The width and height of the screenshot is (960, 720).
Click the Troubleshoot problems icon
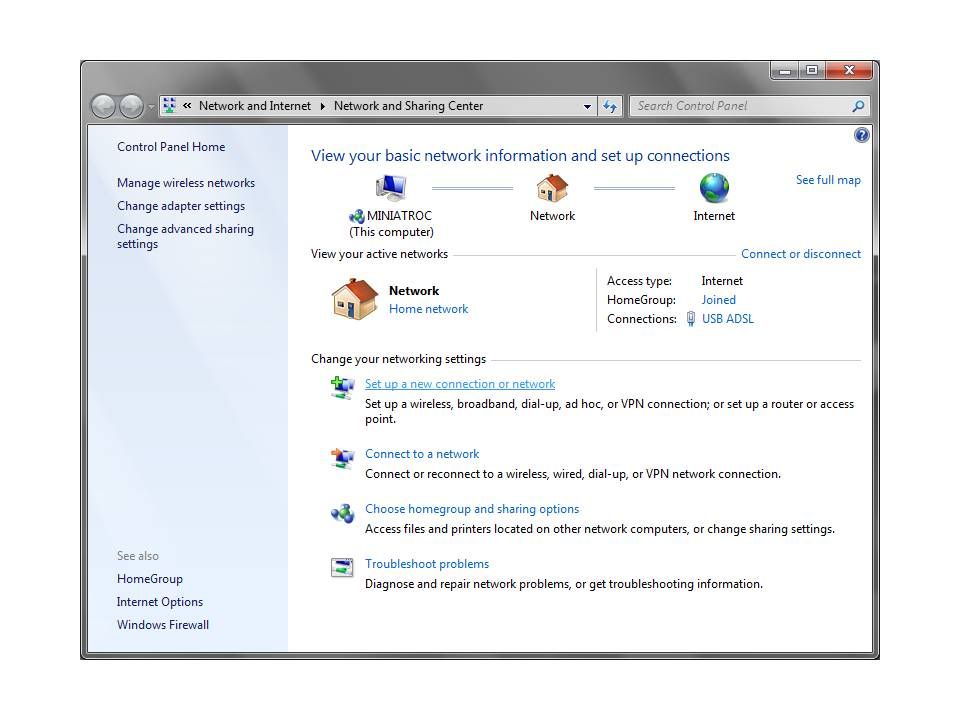click(x=342, y=569)
